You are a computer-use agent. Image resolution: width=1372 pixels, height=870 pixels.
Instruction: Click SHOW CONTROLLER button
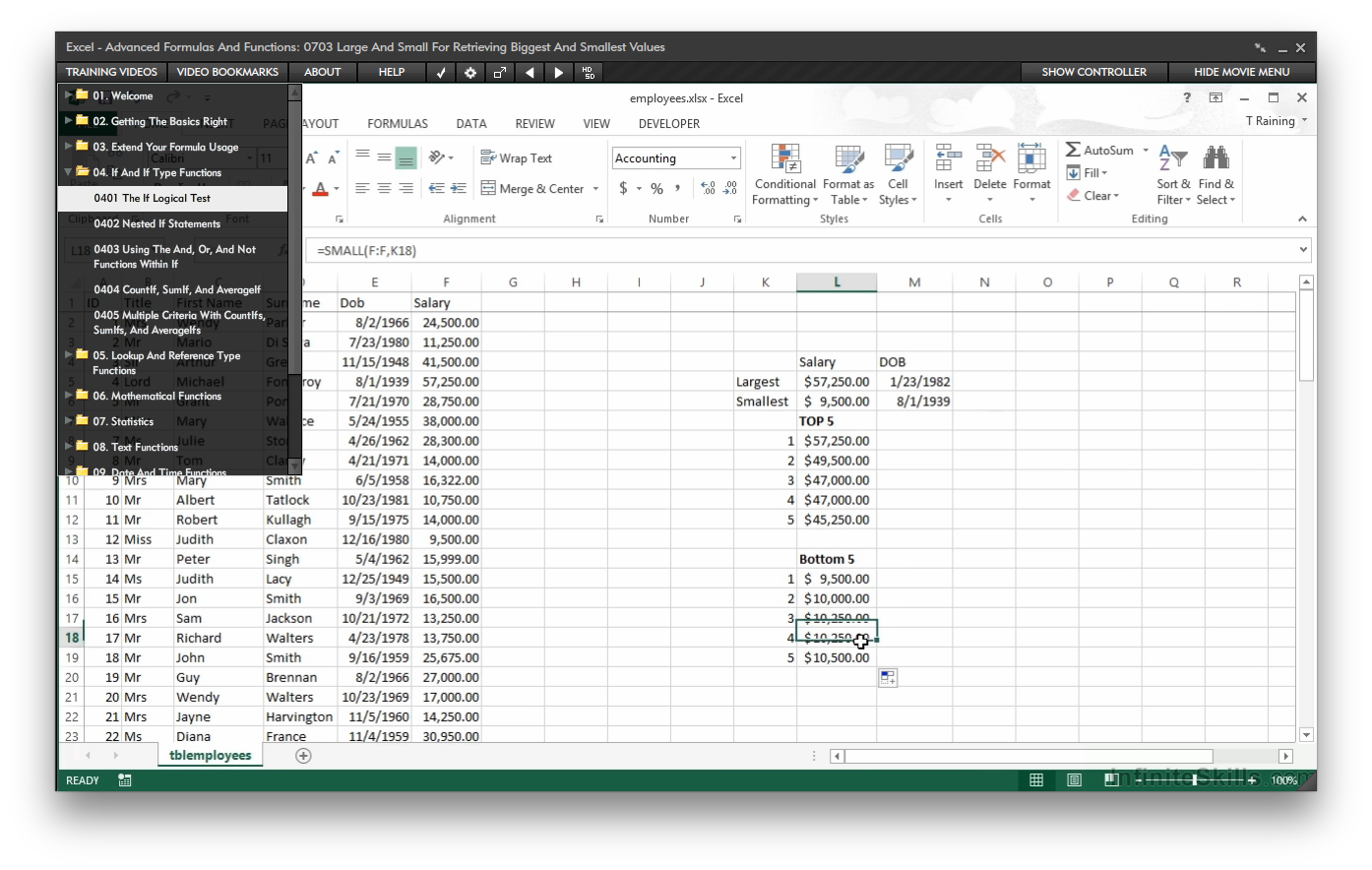pyautogui.click(x=1093, y=72)
